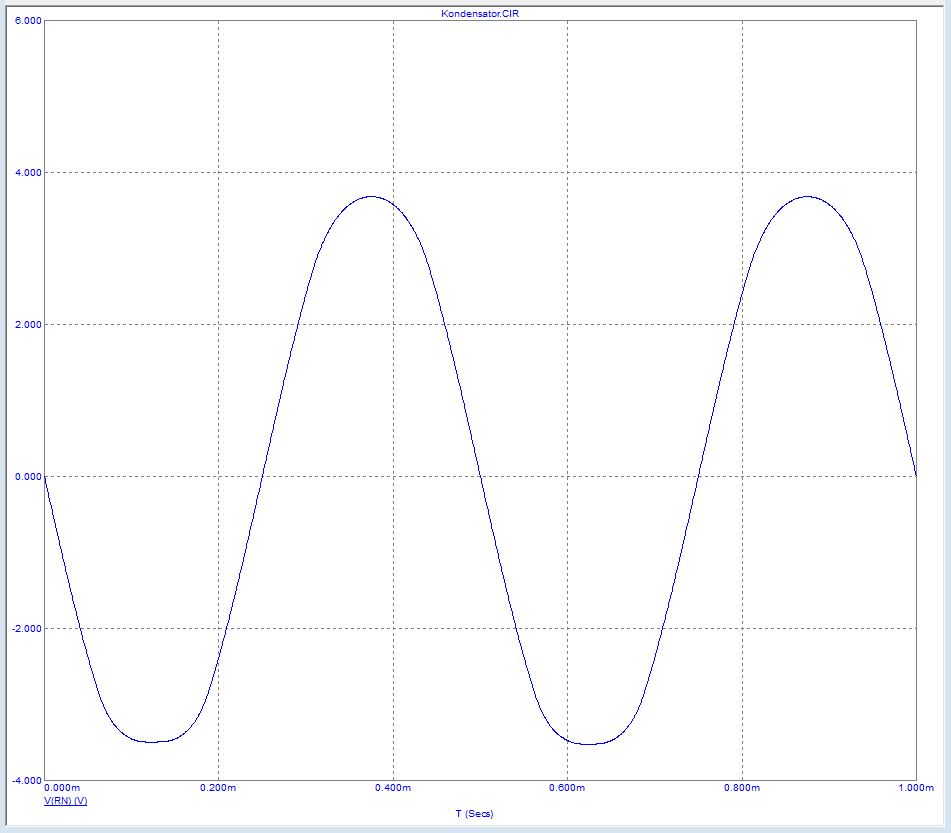The image size is (951, 833).
Task: Click the Kondensator.CIR plot title
Action: (x=480, y=13)
